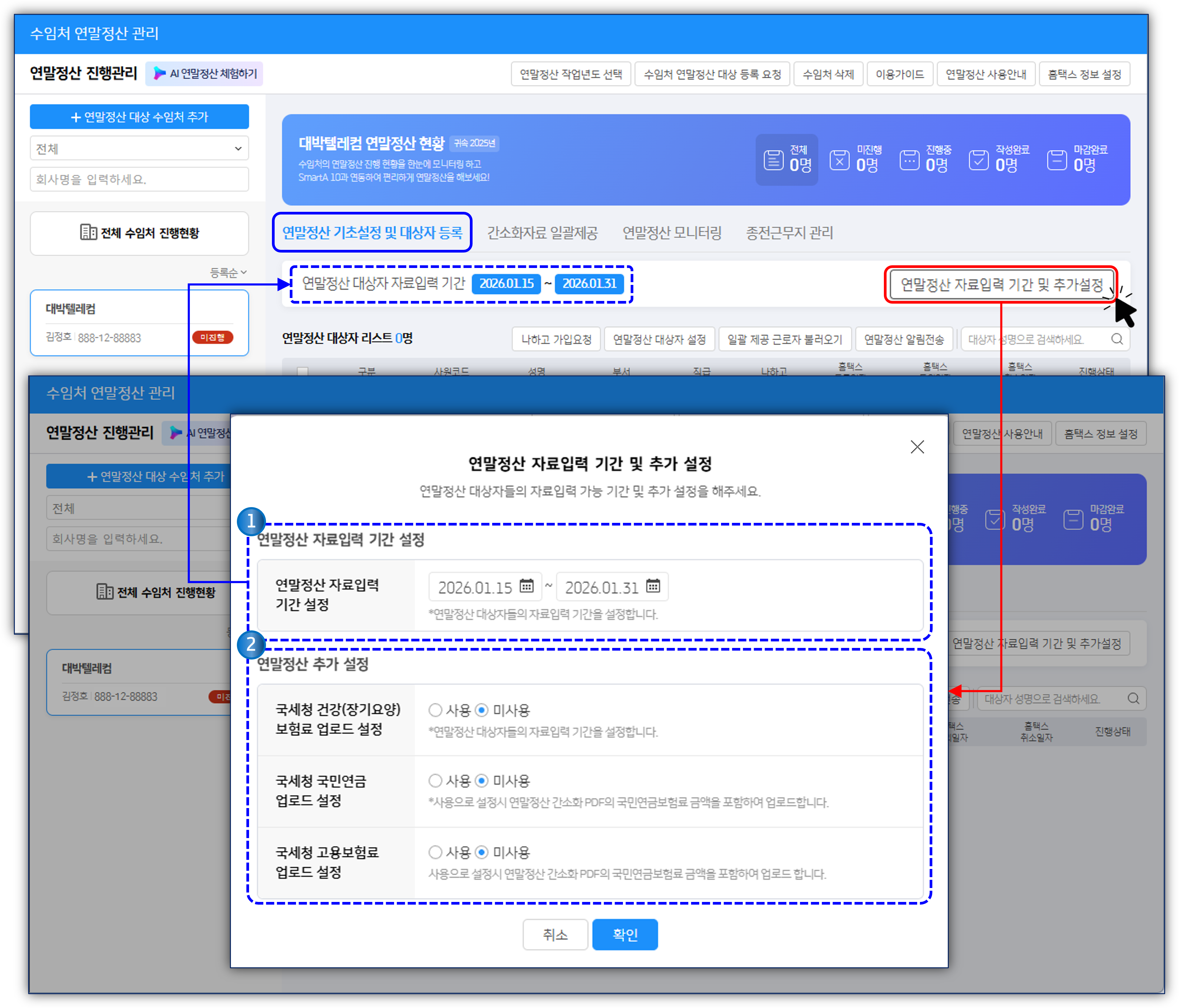The height and width of the screenshot is (1008, 1179).
Task: Open the 연말정산 기초설정 및 대상자 등록 tab
Action: (x=372, y=233)
